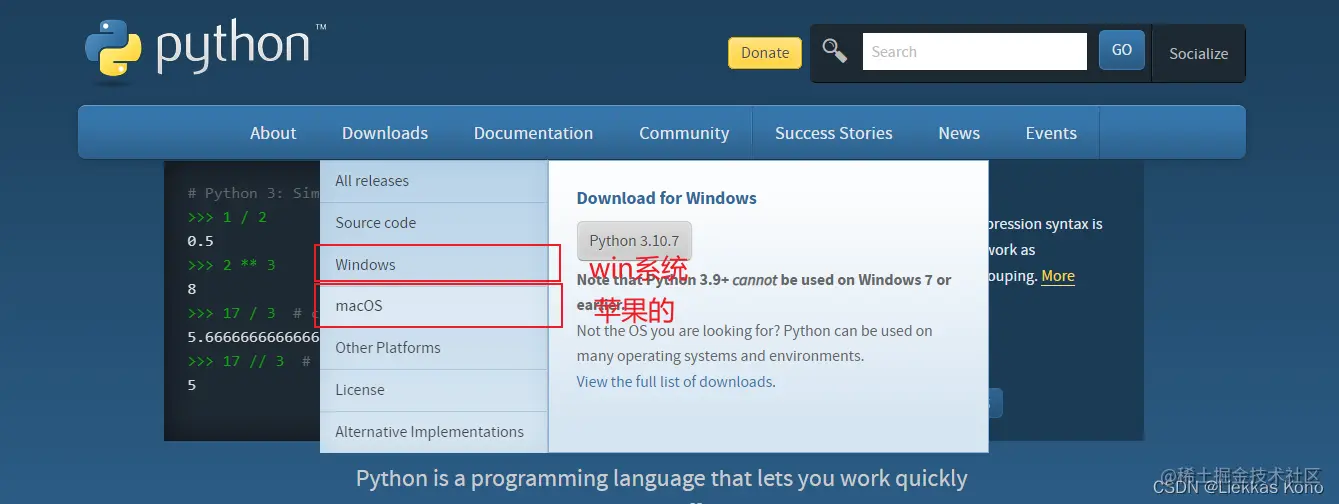
Task: Select Alternative Implementations entry
Action: (x=434, y=432)
